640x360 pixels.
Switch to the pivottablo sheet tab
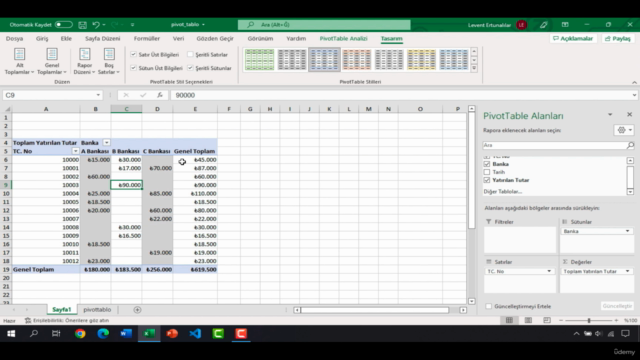tap(97, 310)
